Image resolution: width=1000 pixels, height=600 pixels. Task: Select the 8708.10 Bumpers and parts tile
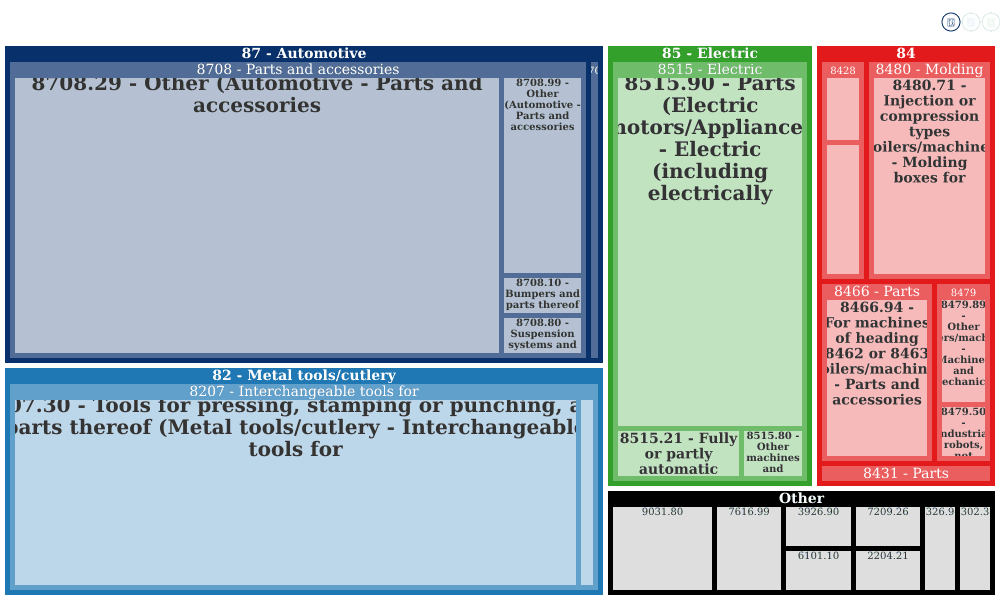coord(542,295)
